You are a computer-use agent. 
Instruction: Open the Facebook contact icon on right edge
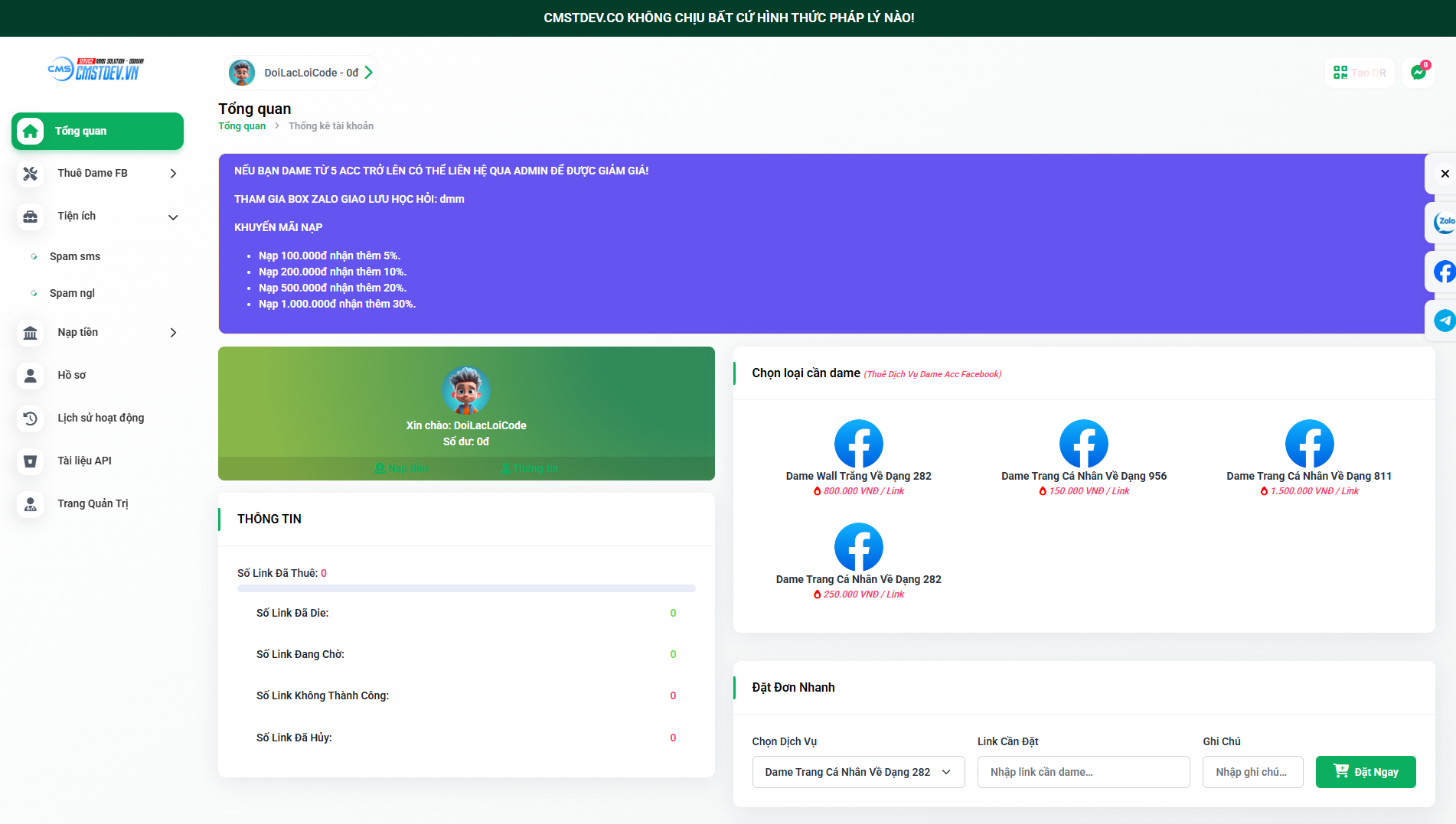click(1445, 272)
